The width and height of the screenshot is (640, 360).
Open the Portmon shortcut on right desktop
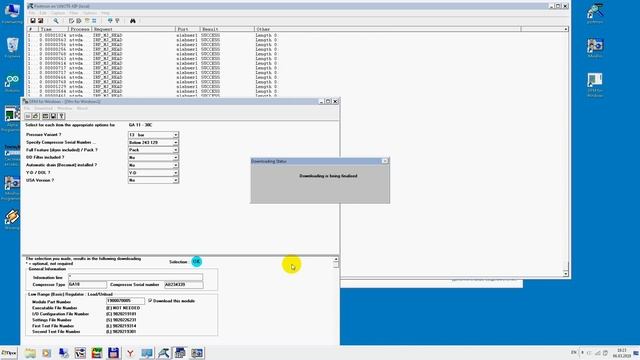(x=595, y=13)
